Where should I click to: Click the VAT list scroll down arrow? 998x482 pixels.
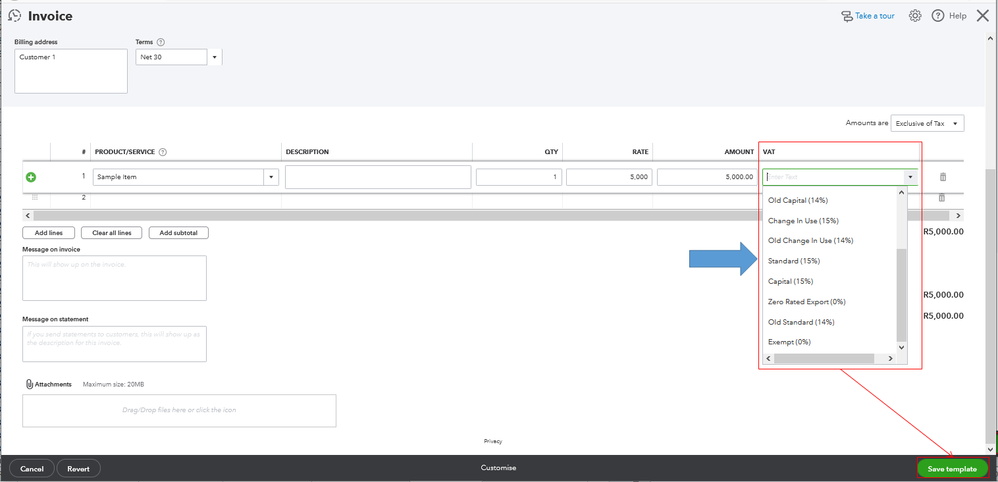click(x=901, y=347)
